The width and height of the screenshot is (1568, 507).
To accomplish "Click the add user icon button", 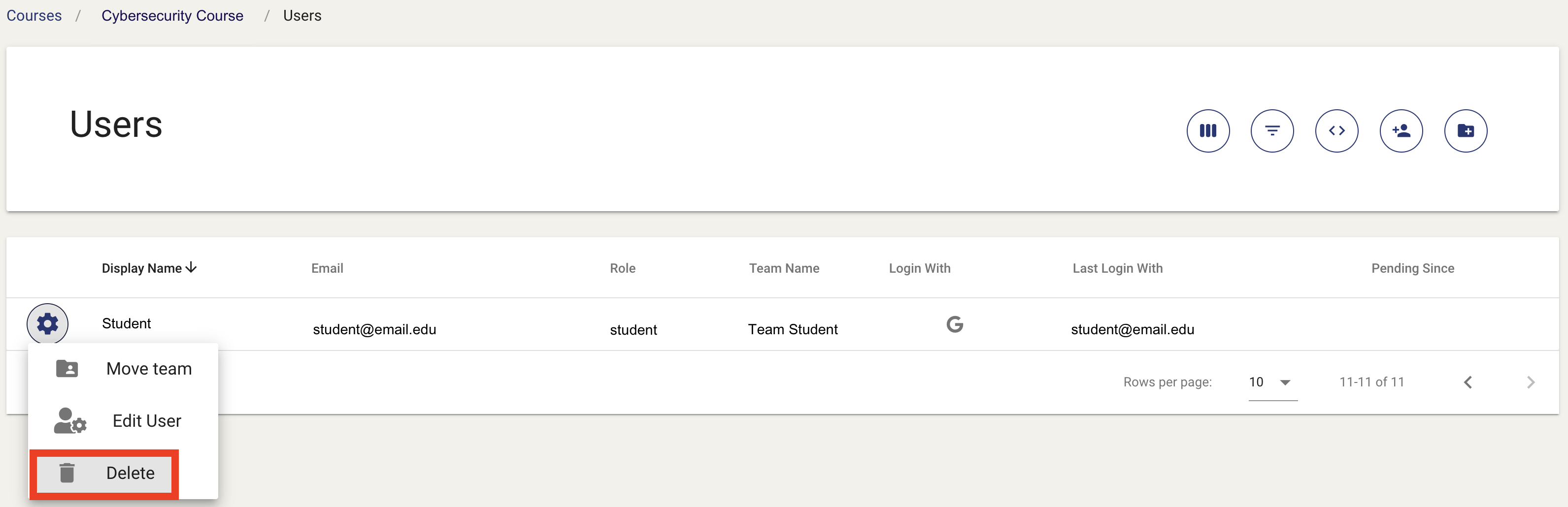I will [x=1401, y=131].
